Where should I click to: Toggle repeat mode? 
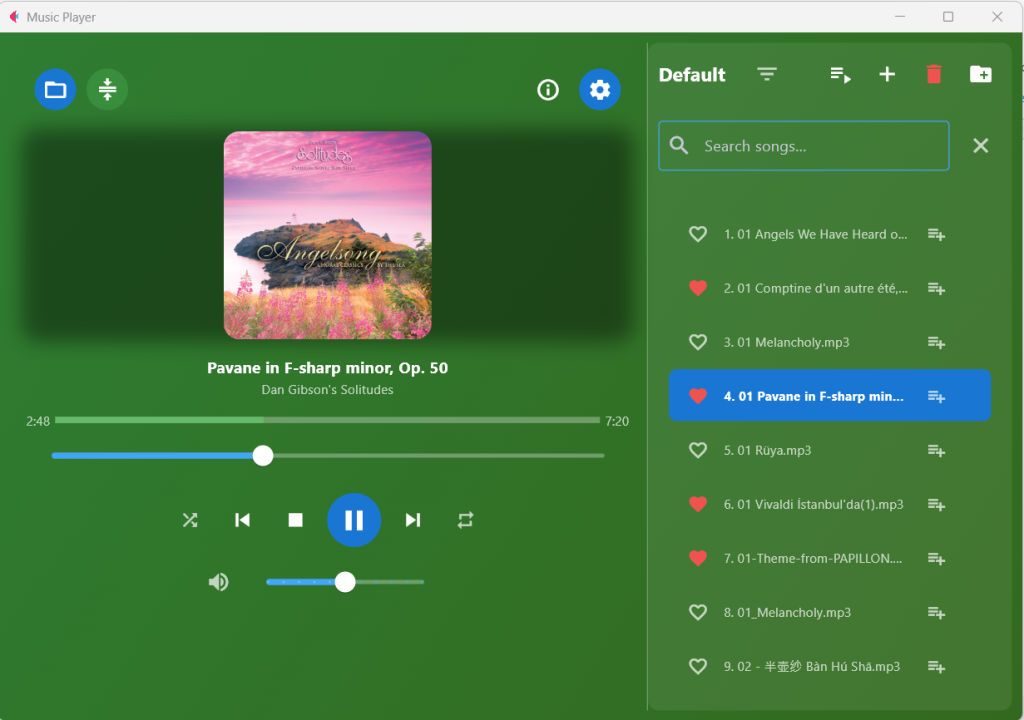coord(466,520)
